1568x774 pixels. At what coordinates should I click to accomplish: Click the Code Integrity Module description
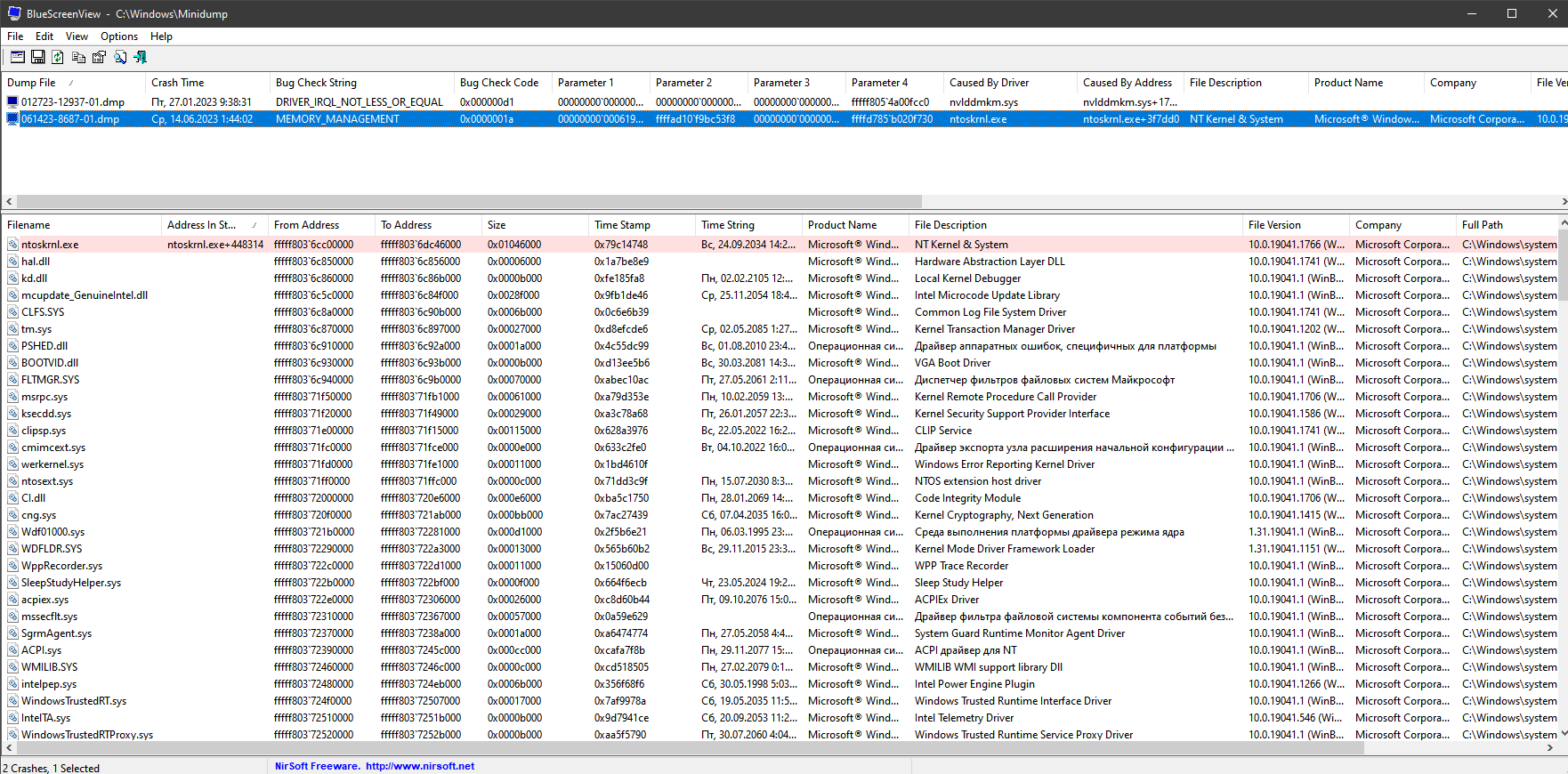(967, 498)
